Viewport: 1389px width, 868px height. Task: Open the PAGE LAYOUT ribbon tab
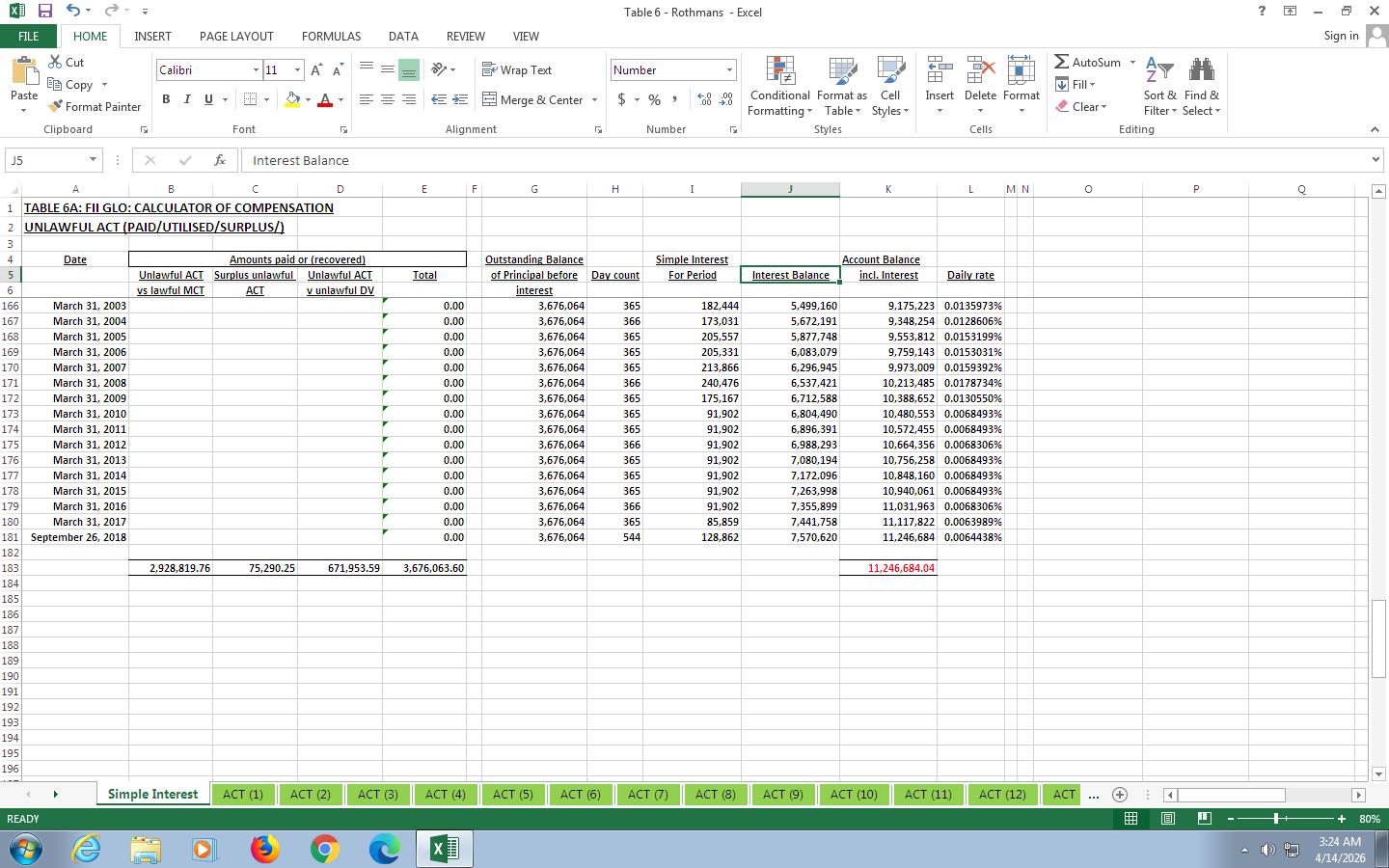point(236,36)
